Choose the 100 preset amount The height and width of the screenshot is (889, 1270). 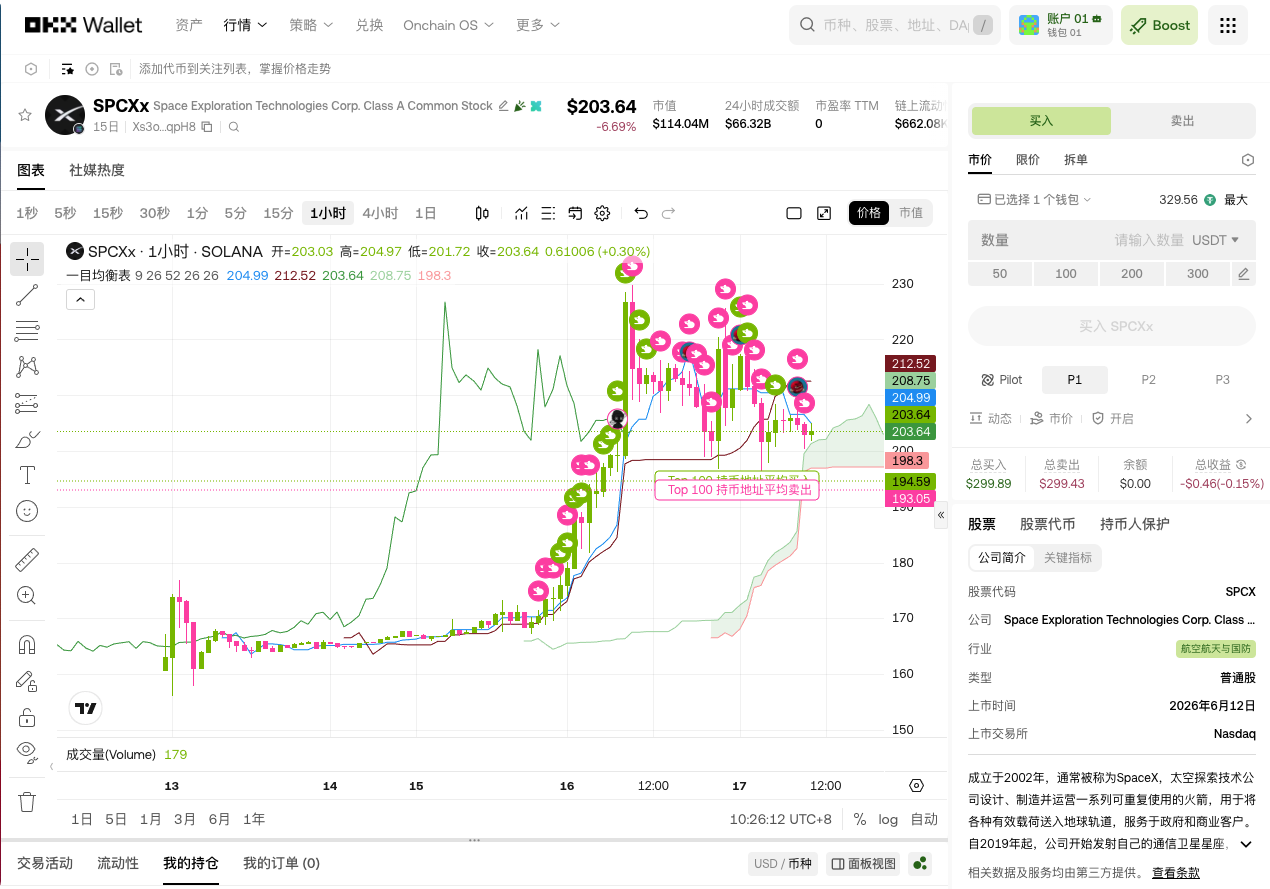point(1066,274)
